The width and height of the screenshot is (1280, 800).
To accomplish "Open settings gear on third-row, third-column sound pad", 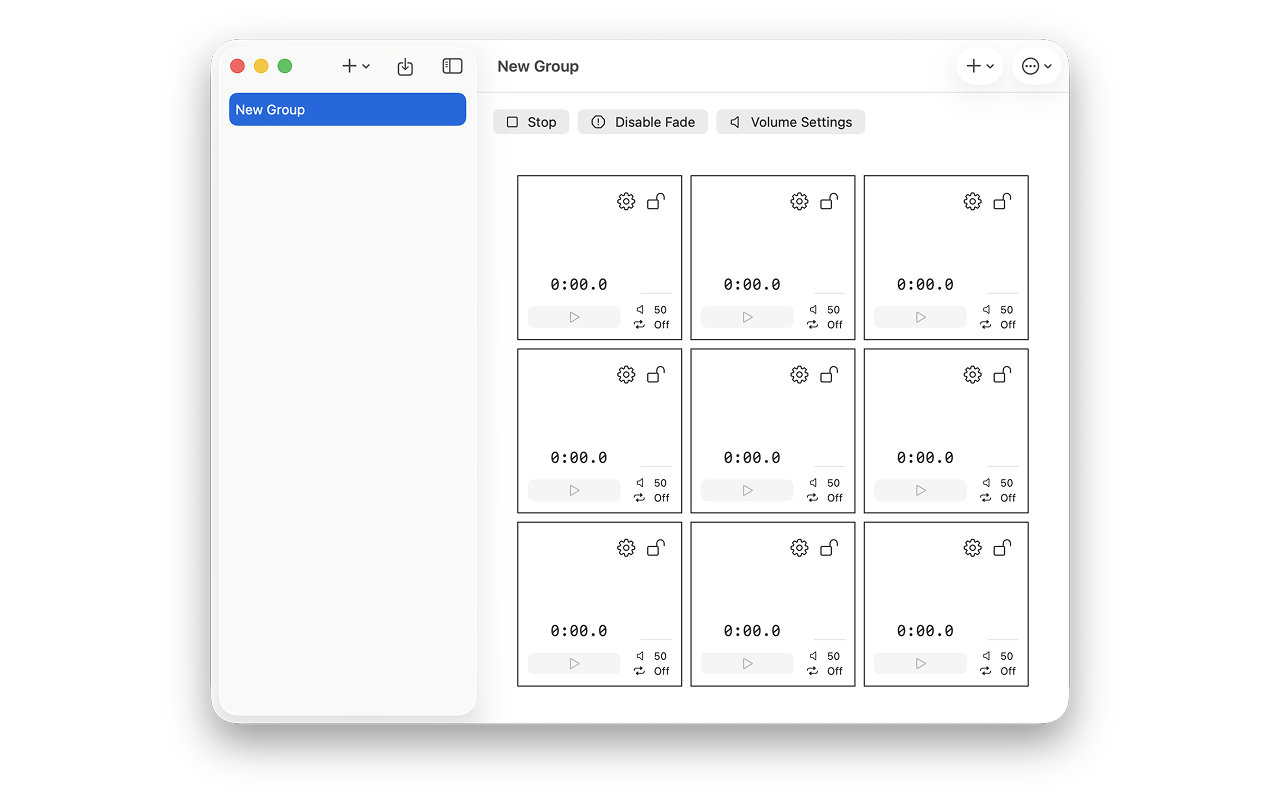I will pyautogui.click(x=972, y=547).
